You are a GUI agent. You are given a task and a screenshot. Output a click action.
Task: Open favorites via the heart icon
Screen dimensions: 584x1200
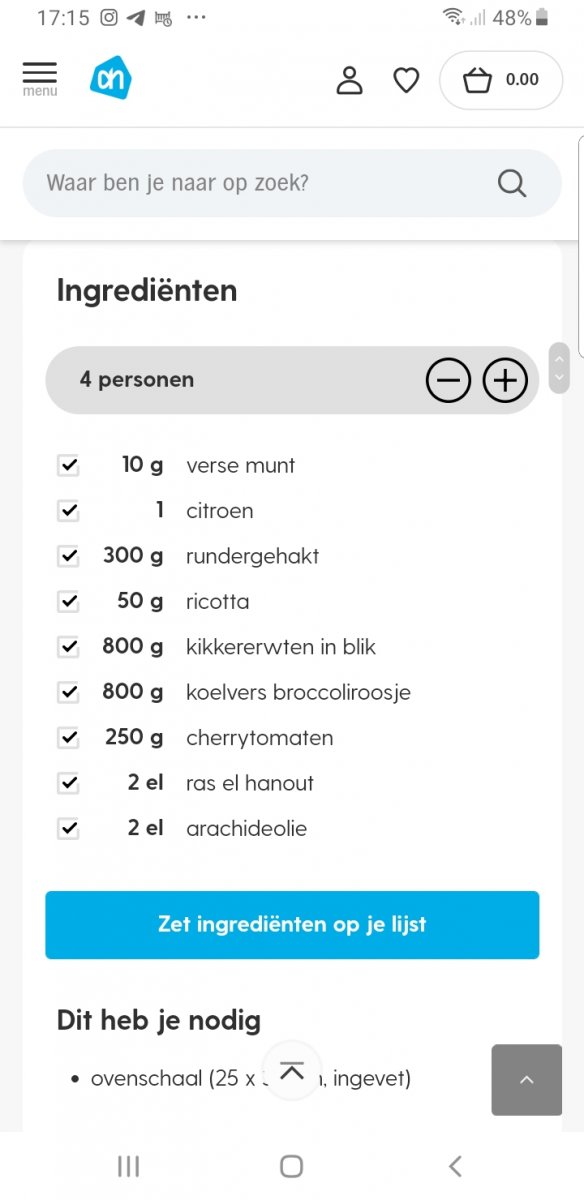click(406, 80)
